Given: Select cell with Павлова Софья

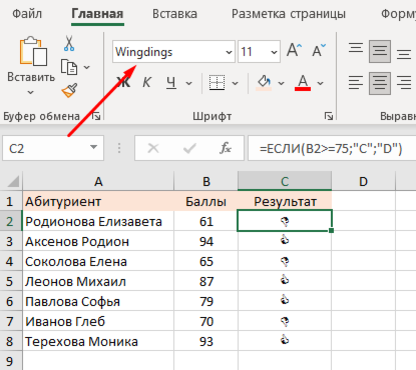Looking at the screenshot, I should pyautogui.click(x=98, y=301).
